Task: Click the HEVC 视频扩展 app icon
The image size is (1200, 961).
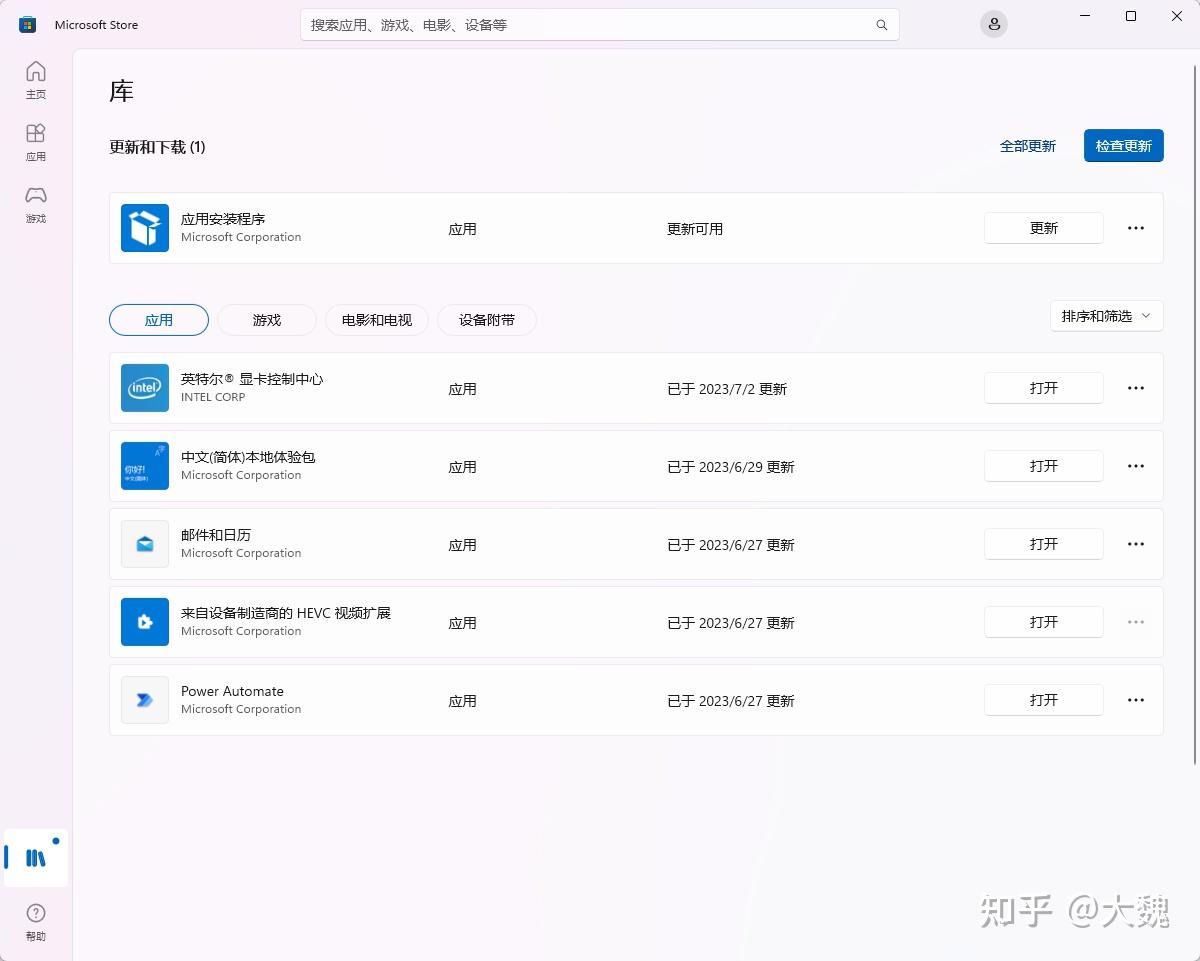Action: coord(145,622)
